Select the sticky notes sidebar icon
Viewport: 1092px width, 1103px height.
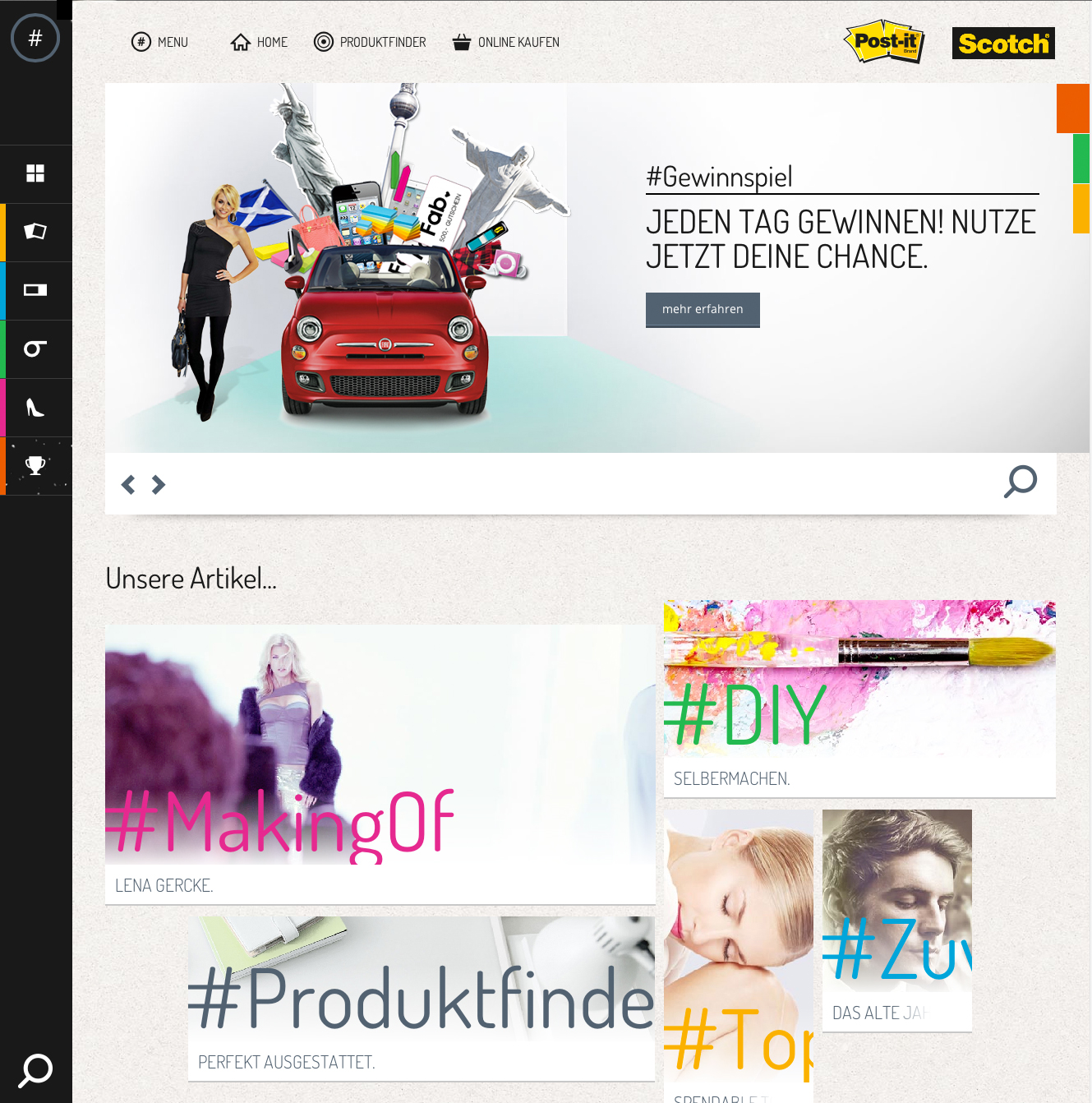point(35,232)
